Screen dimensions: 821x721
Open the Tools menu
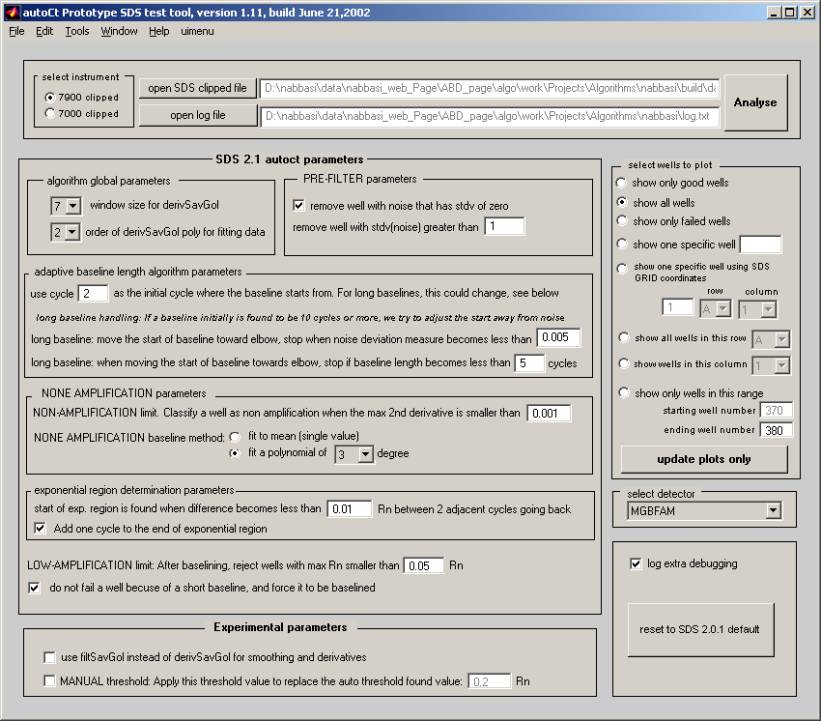coord(77,31)
